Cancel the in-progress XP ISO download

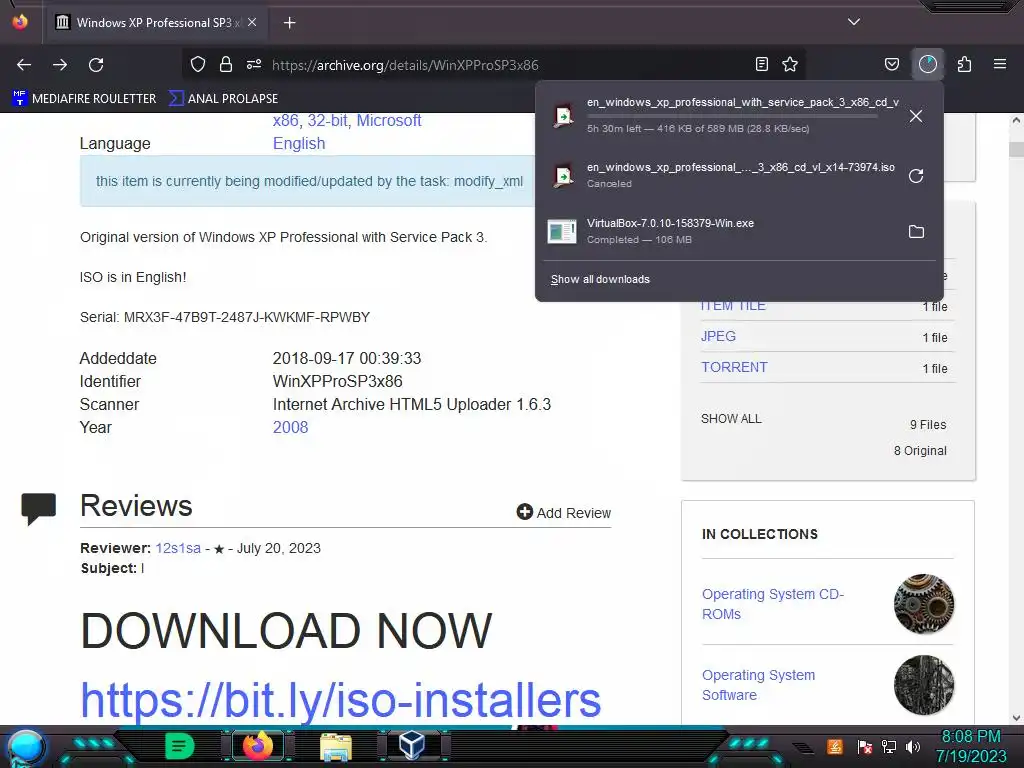[916, 116]
